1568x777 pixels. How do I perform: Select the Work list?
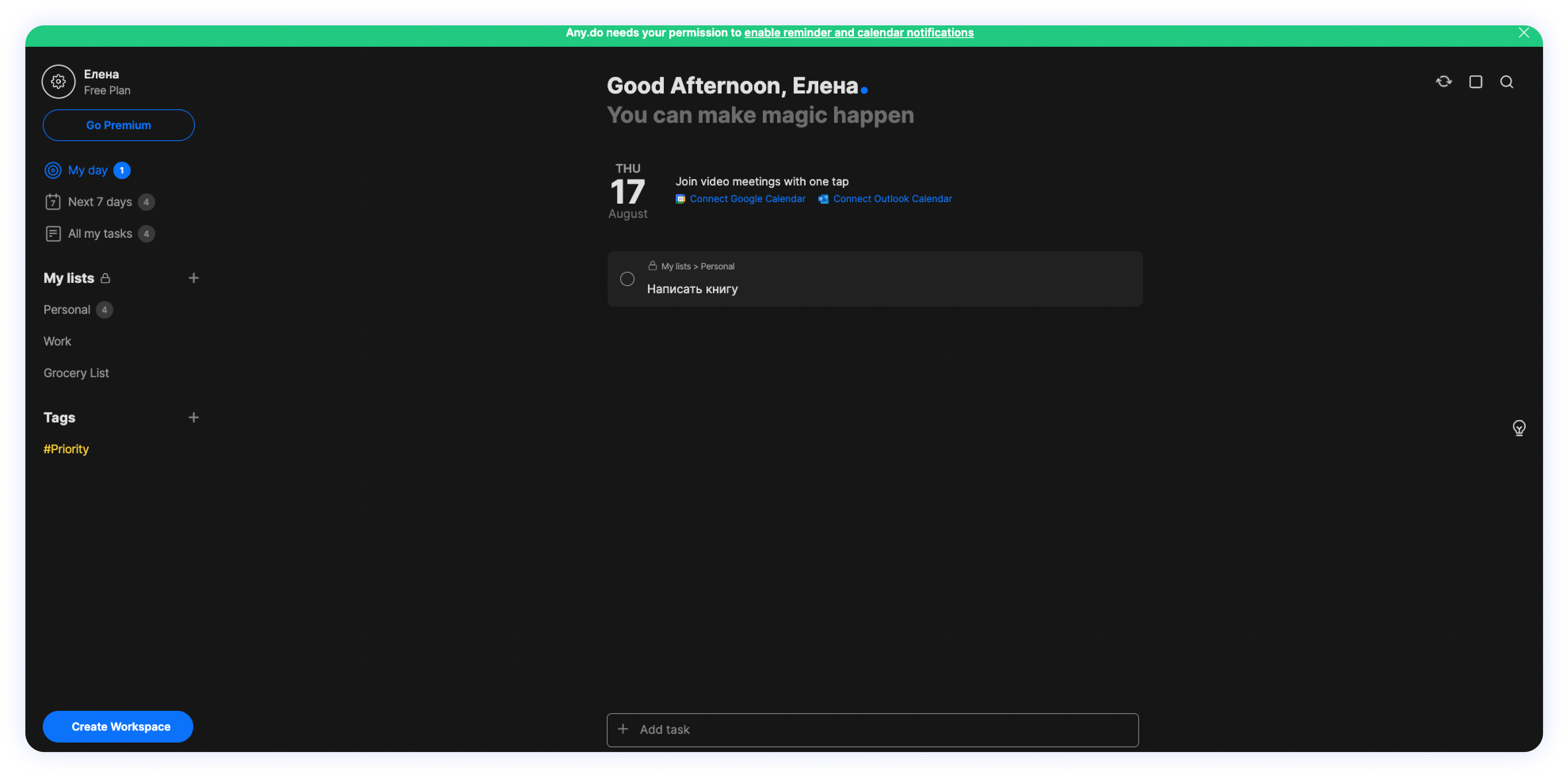tap(57, 342)
